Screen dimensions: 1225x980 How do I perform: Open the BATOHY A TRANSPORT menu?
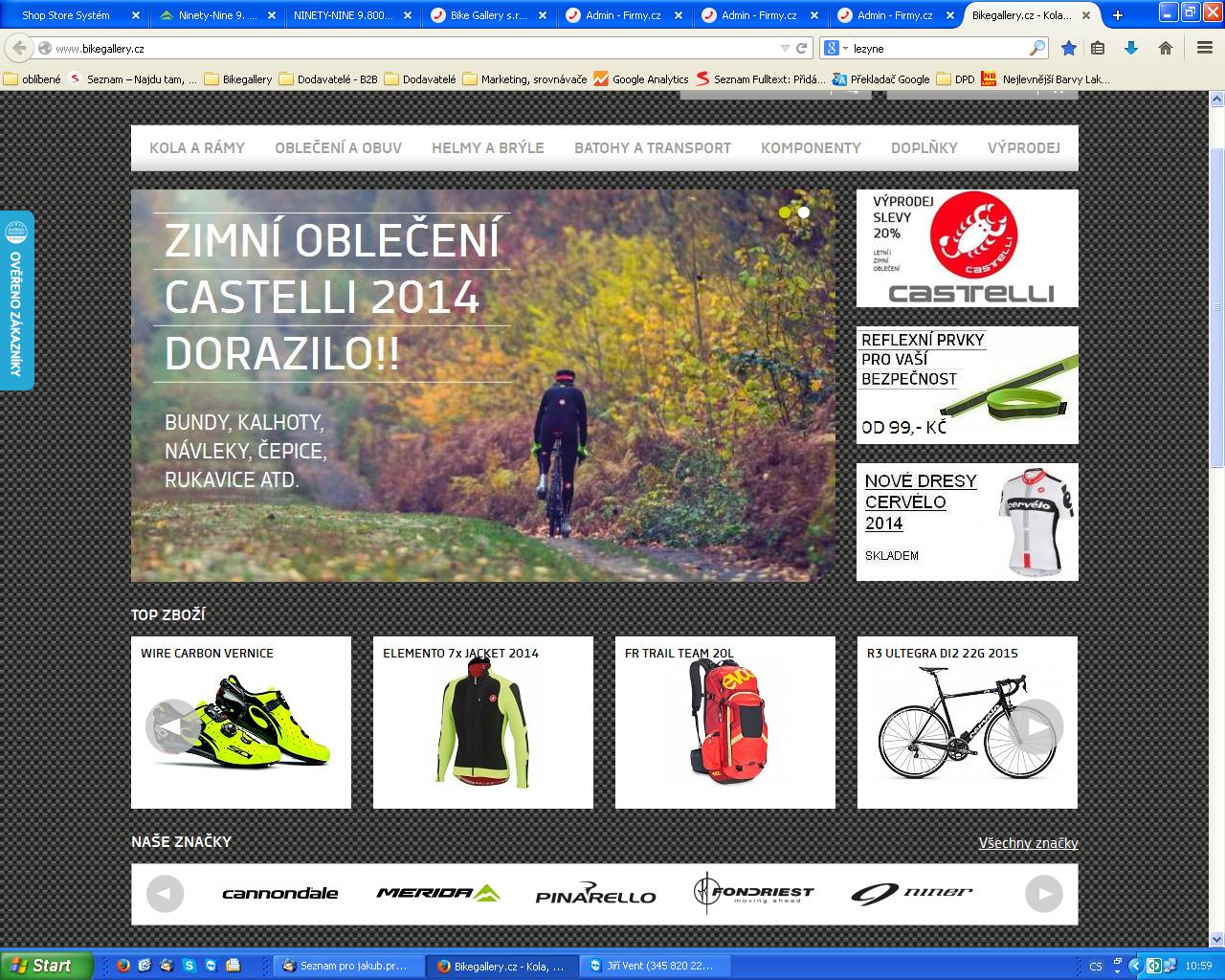(653, 148)
